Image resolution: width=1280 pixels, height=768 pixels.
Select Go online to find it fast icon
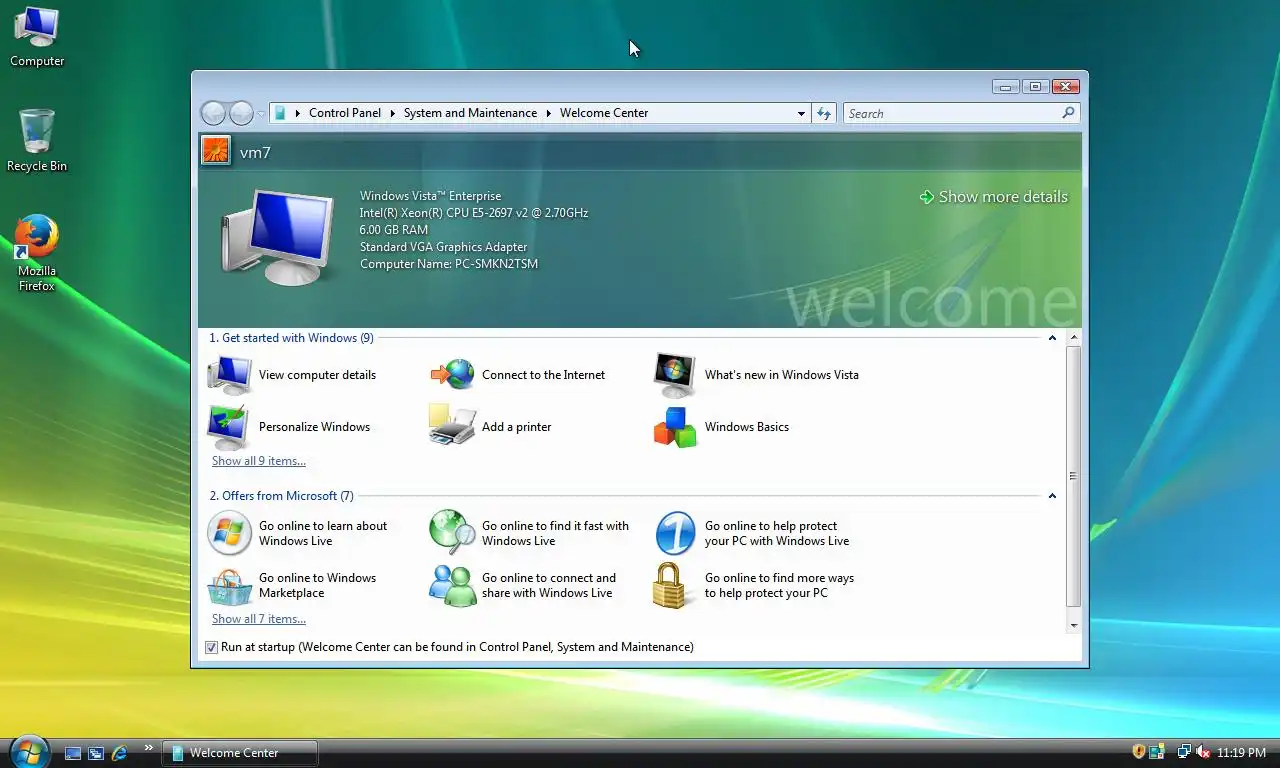pyautogui.click(x=453, y=532)
